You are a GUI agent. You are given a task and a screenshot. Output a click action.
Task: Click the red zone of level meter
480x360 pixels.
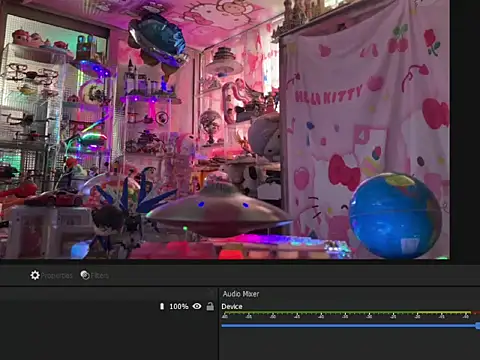point(476,313)
